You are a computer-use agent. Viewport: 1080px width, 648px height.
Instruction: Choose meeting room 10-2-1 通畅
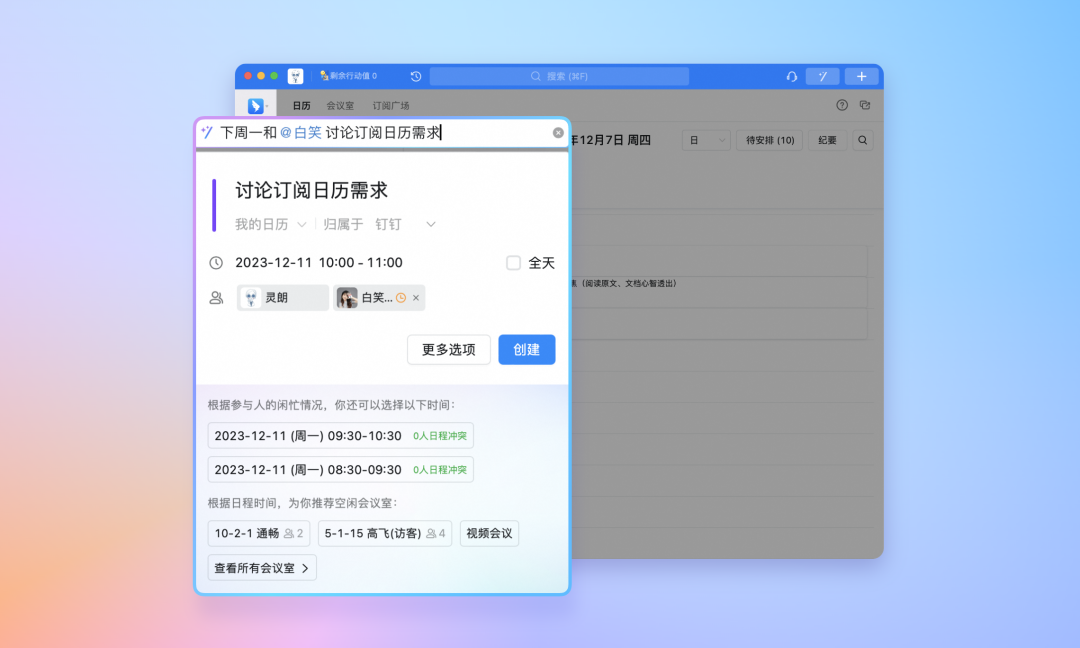[x=258, y=534]
